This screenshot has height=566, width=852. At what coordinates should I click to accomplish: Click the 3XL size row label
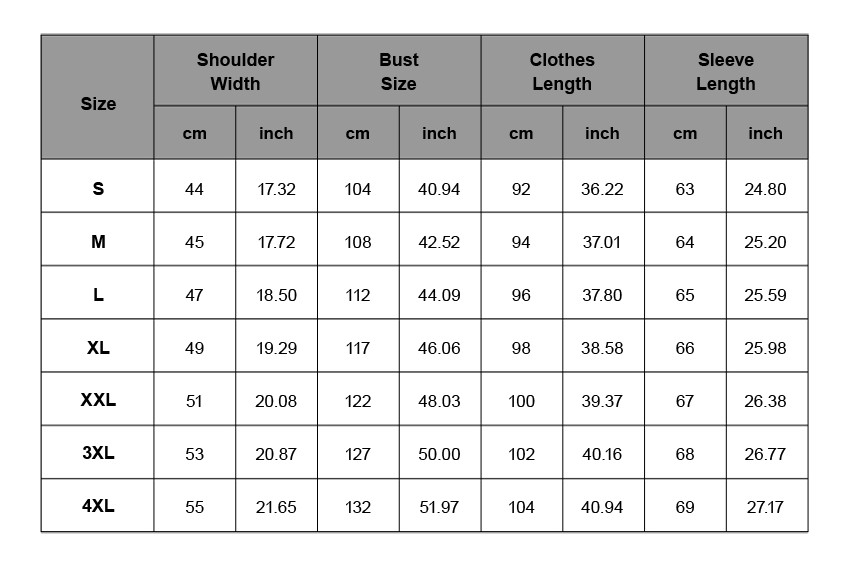coord(98,452)
